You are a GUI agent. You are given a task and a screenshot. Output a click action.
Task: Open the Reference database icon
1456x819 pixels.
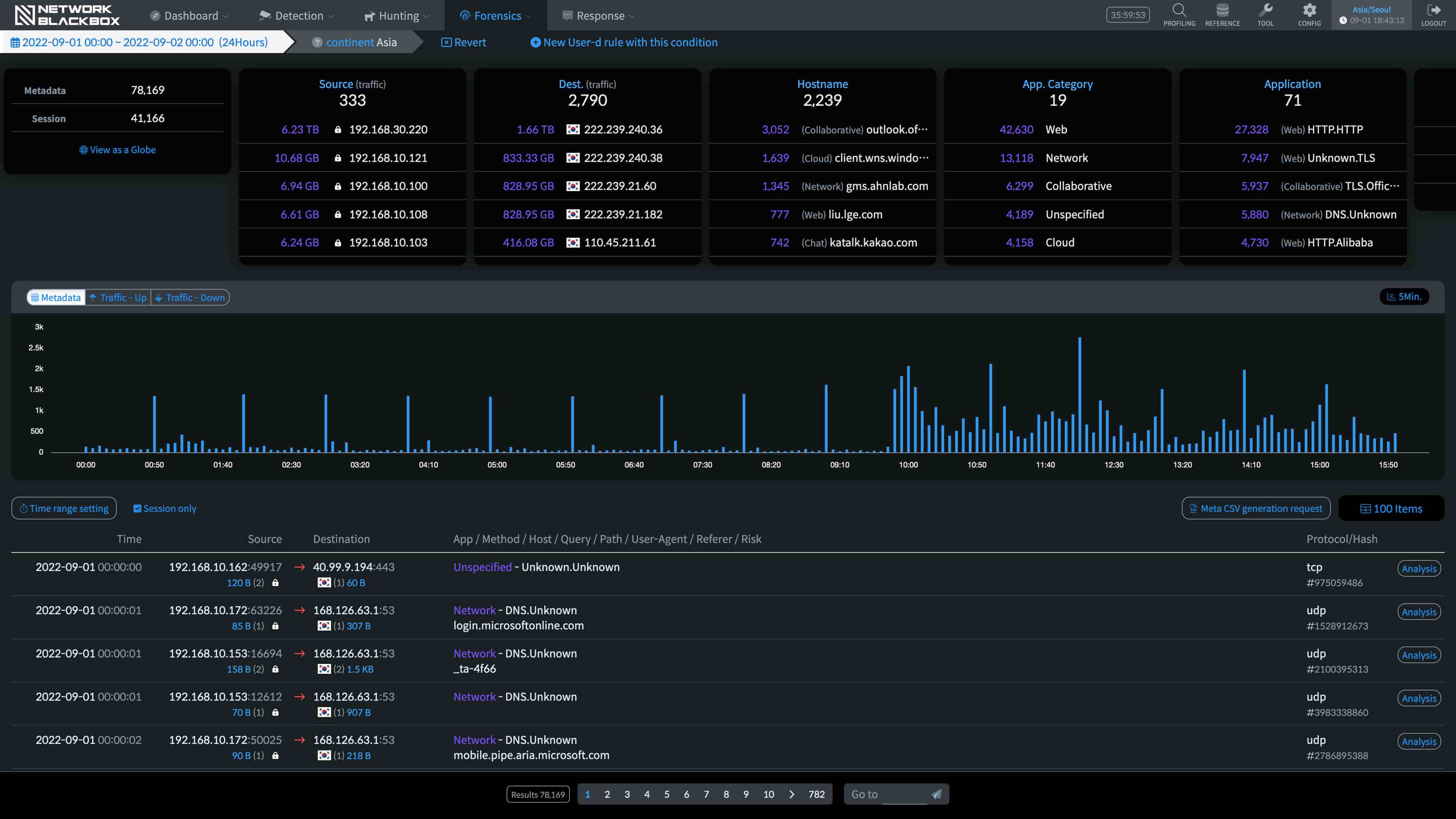pos(1222,10)
